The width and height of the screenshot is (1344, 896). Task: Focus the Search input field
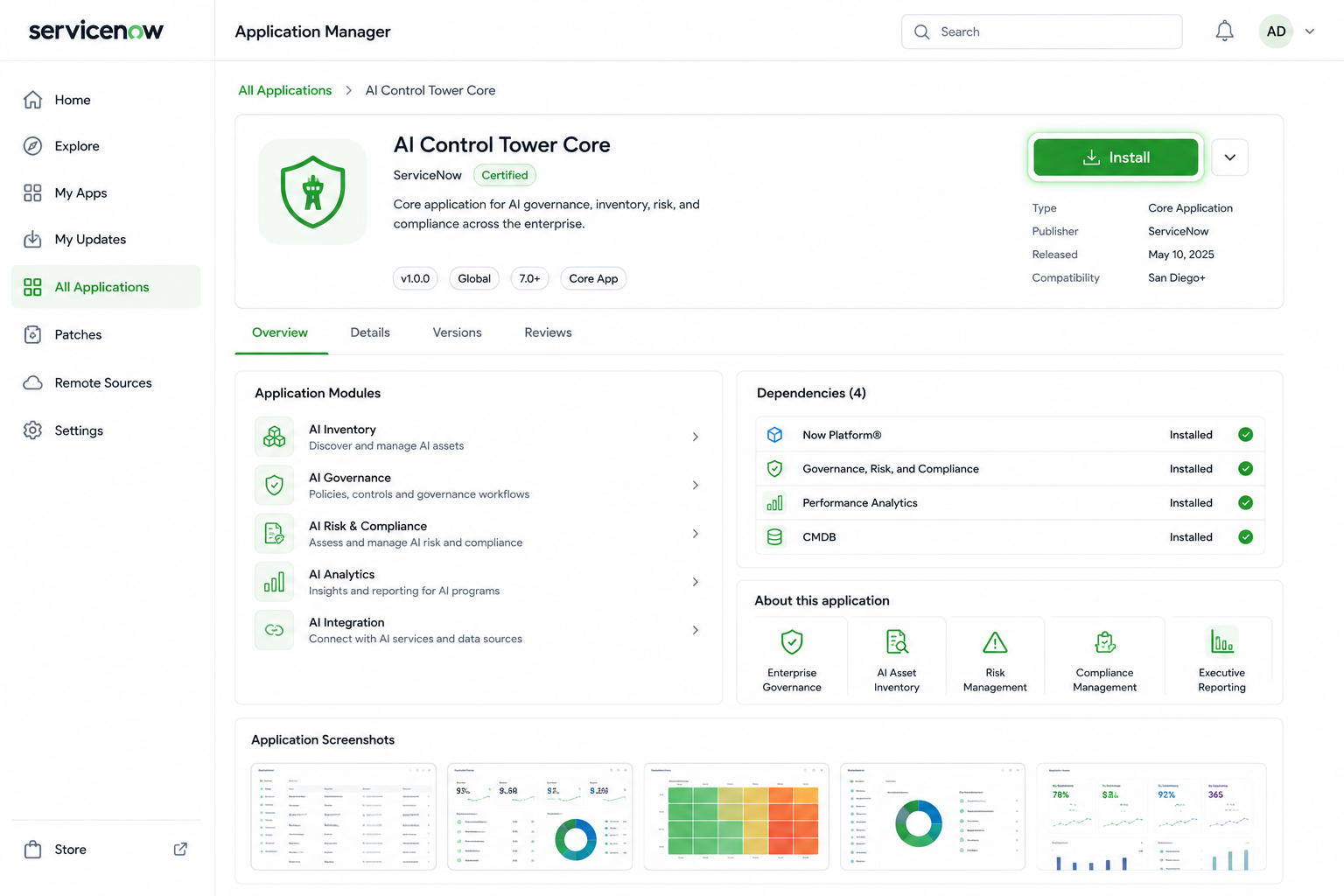click(x=1041, y=31)
